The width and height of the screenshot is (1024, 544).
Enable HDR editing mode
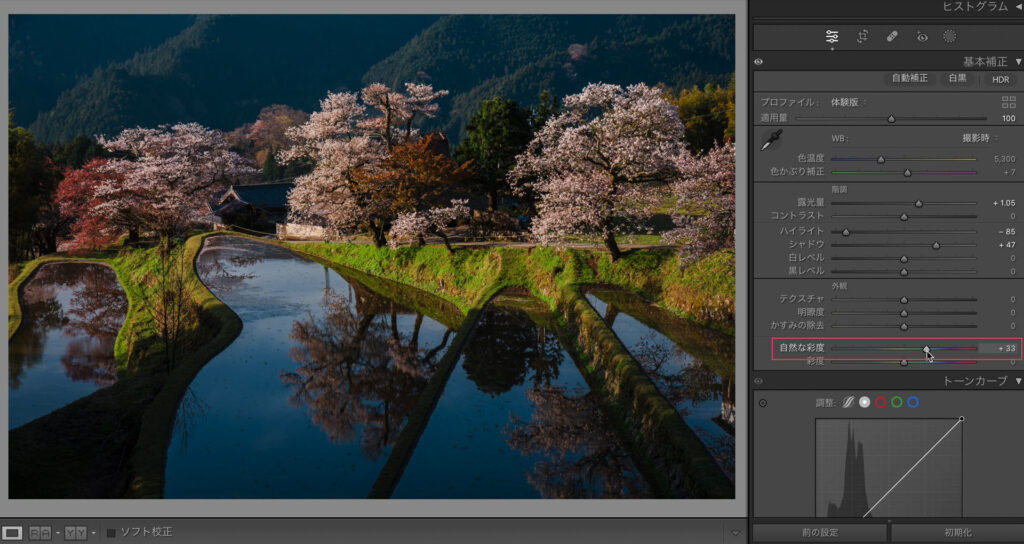pyautogui.click(x=1000, y=79)
